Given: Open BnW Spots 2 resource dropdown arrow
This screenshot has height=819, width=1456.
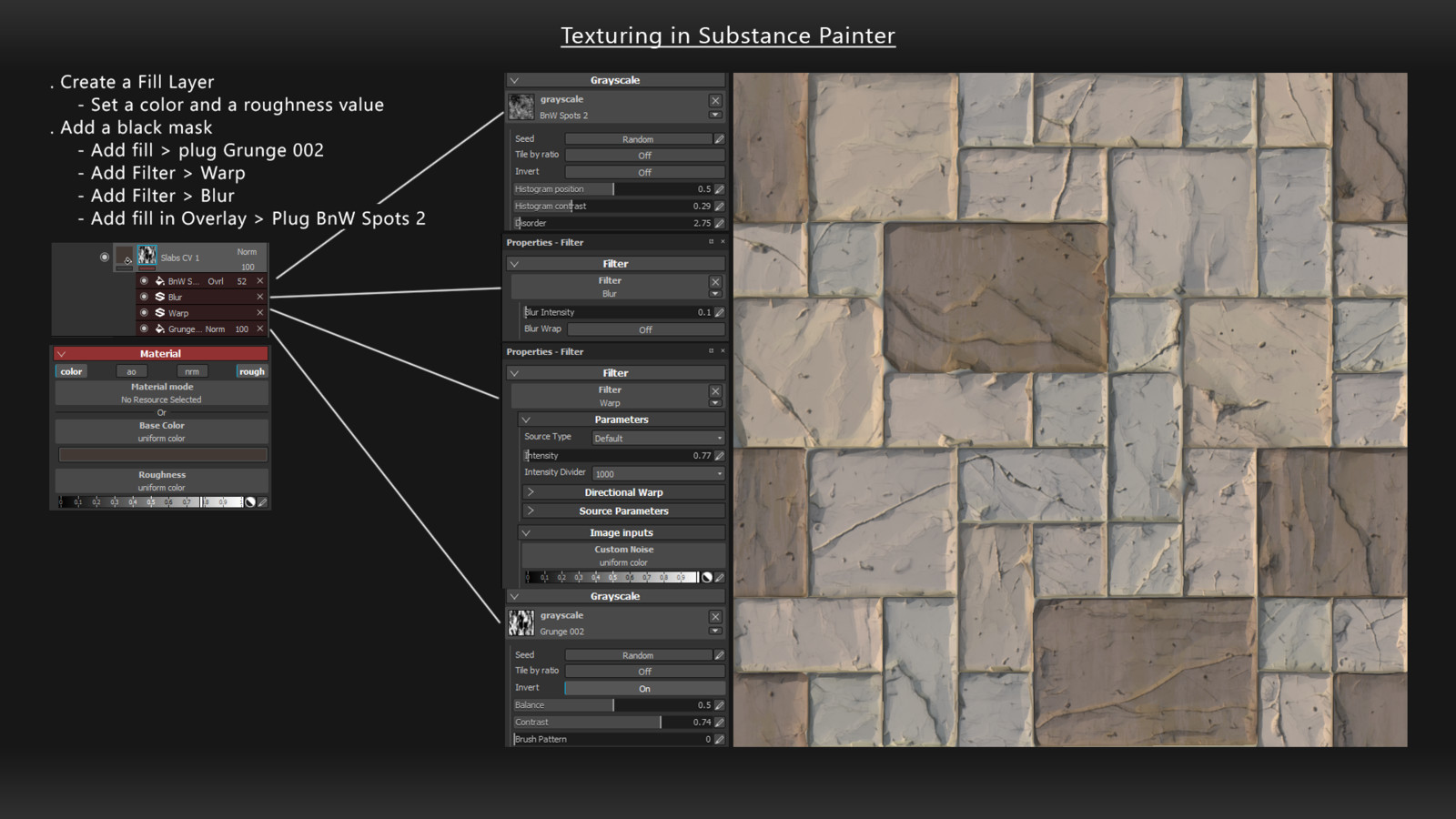Looking at the screenshot, I should click(715, 115).
